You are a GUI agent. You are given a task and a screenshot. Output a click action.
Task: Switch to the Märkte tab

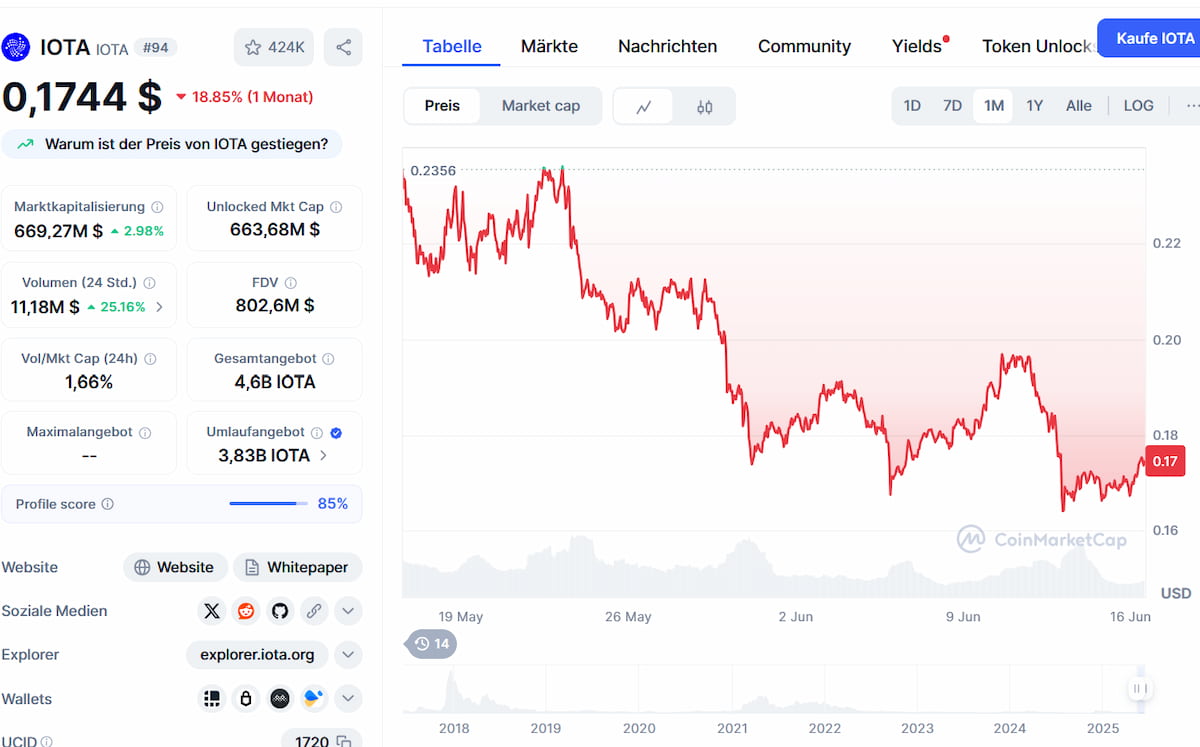tap(548, 46)
